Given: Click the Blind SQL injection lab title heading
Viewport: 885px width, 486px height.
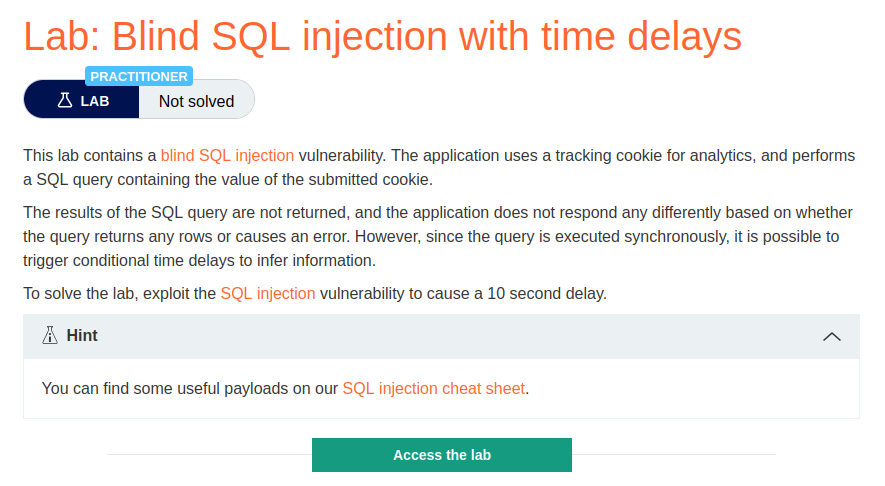Looking at the screenshot, I should coord(382,37).
